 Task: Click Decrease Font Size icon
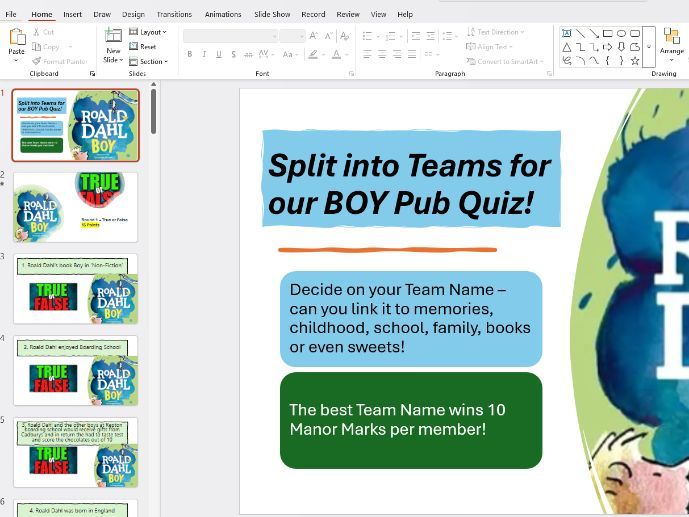[329, 36]
